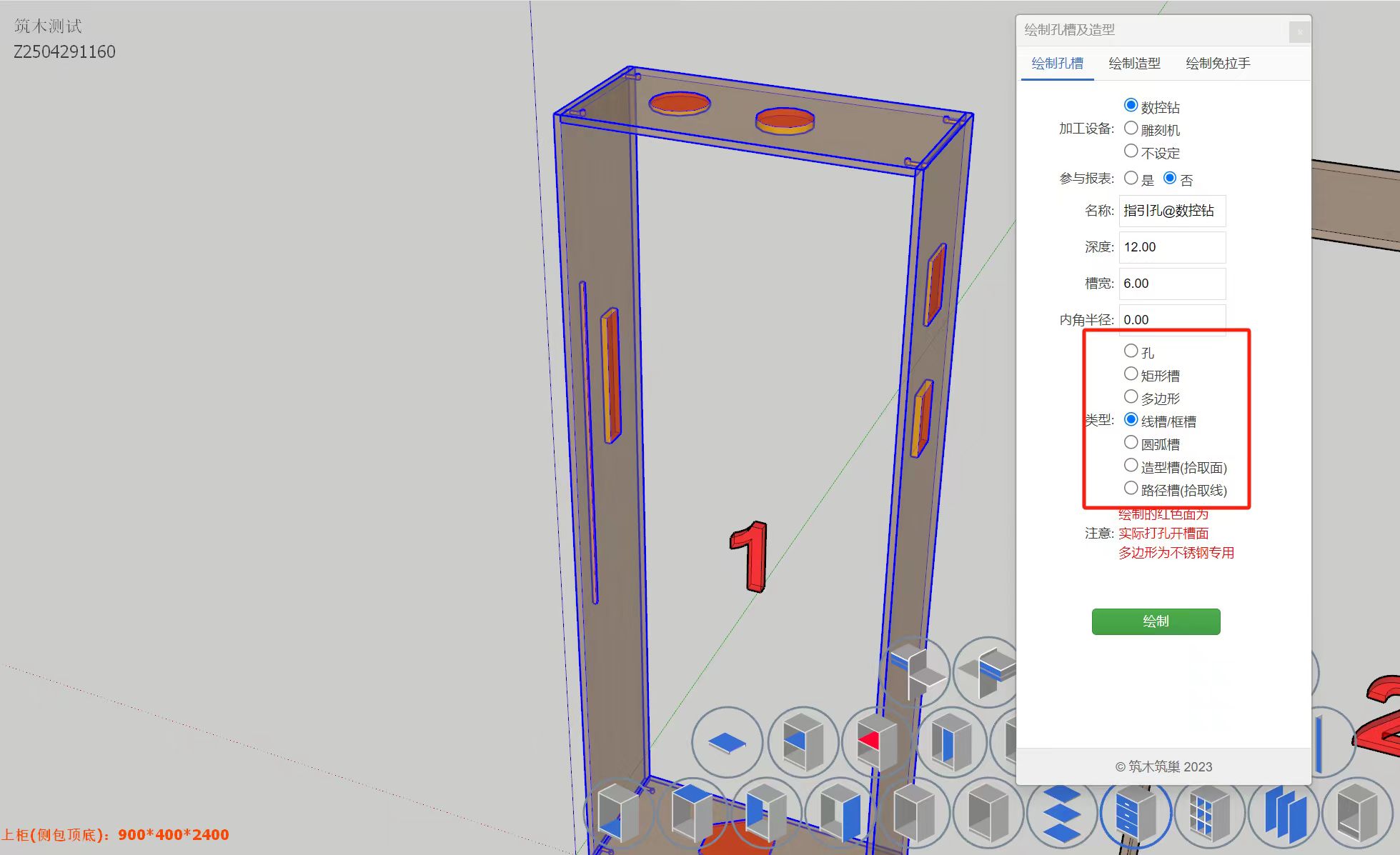The width and height of the screenshot is (1400, 855).
Task: Click the drawer cabinet icon
Action: click(x=1135, y=813)
